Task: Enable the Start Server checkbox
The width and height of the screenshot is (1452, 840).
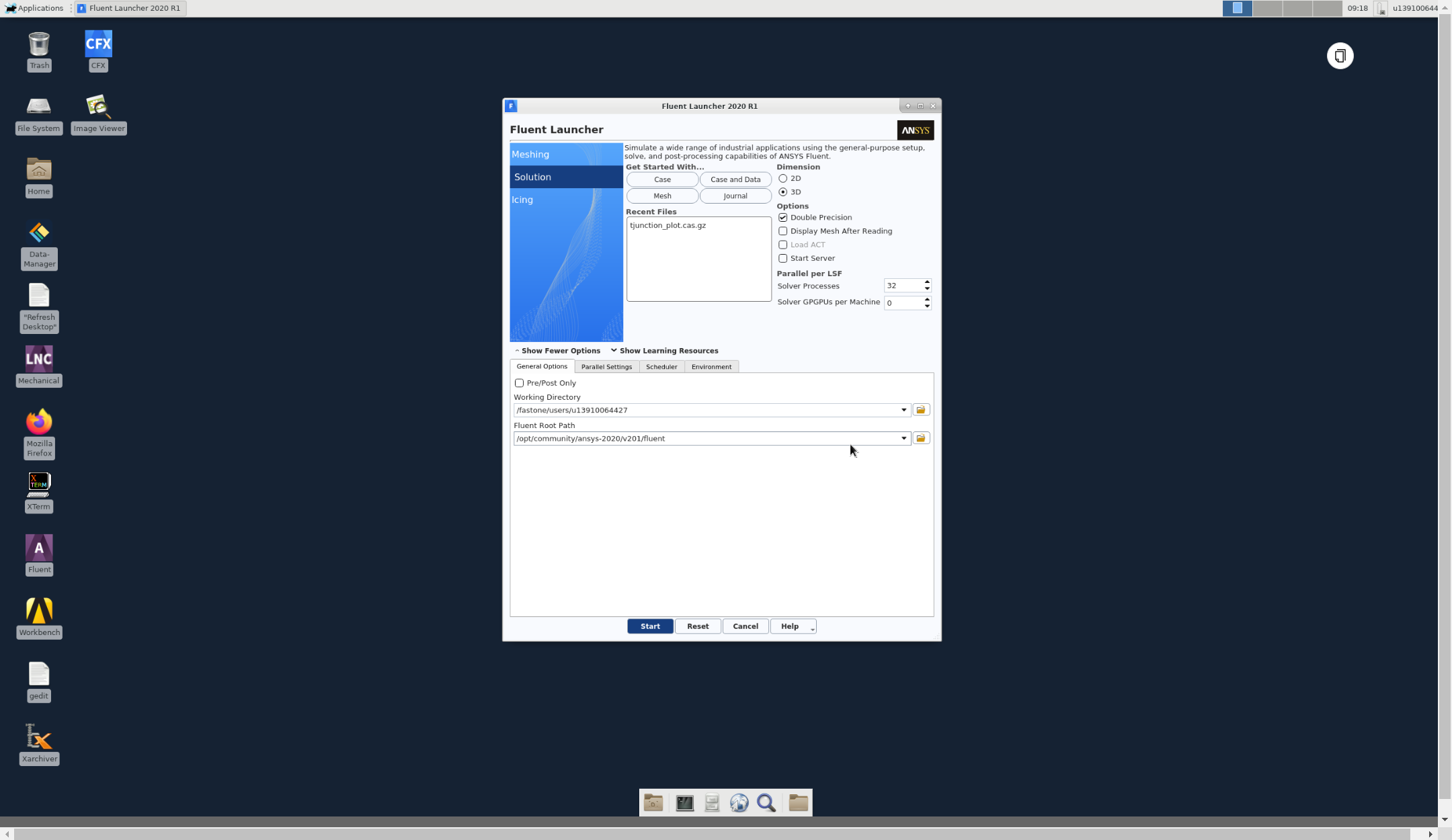Action: point(782,258)
